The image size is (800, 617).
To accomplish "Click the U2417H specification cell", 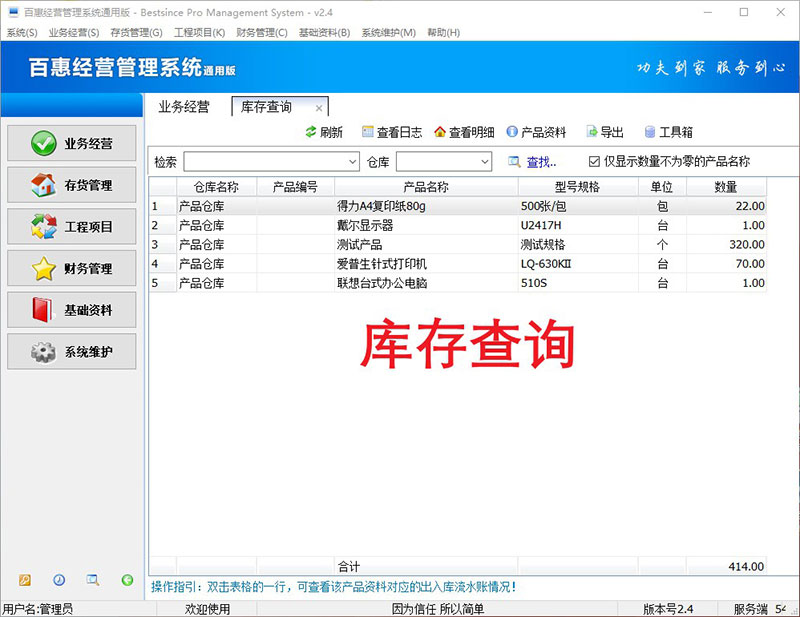I will (578, 226).
